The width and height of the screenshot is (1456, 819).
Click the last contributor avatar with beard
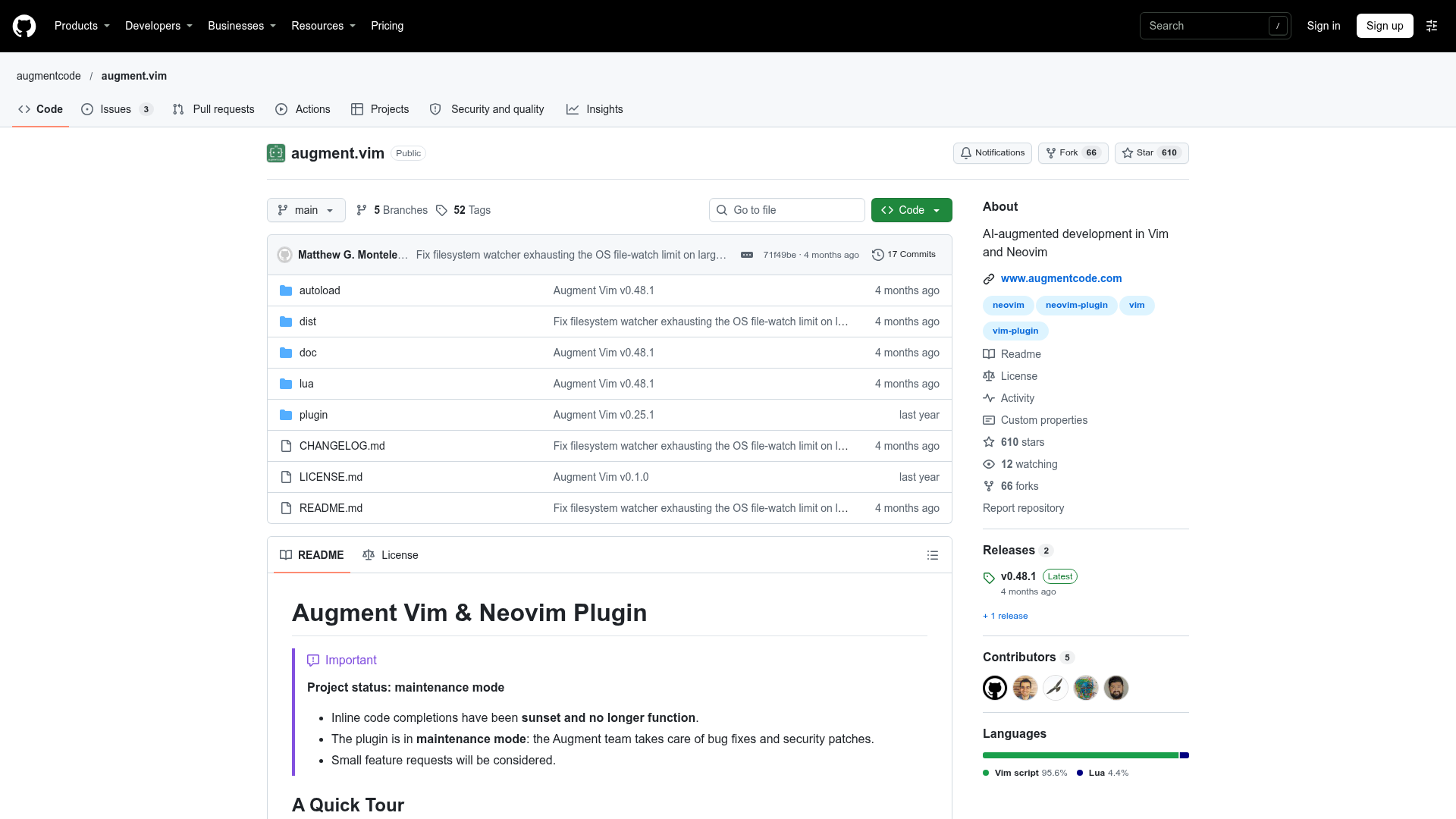click(1116, 688)
